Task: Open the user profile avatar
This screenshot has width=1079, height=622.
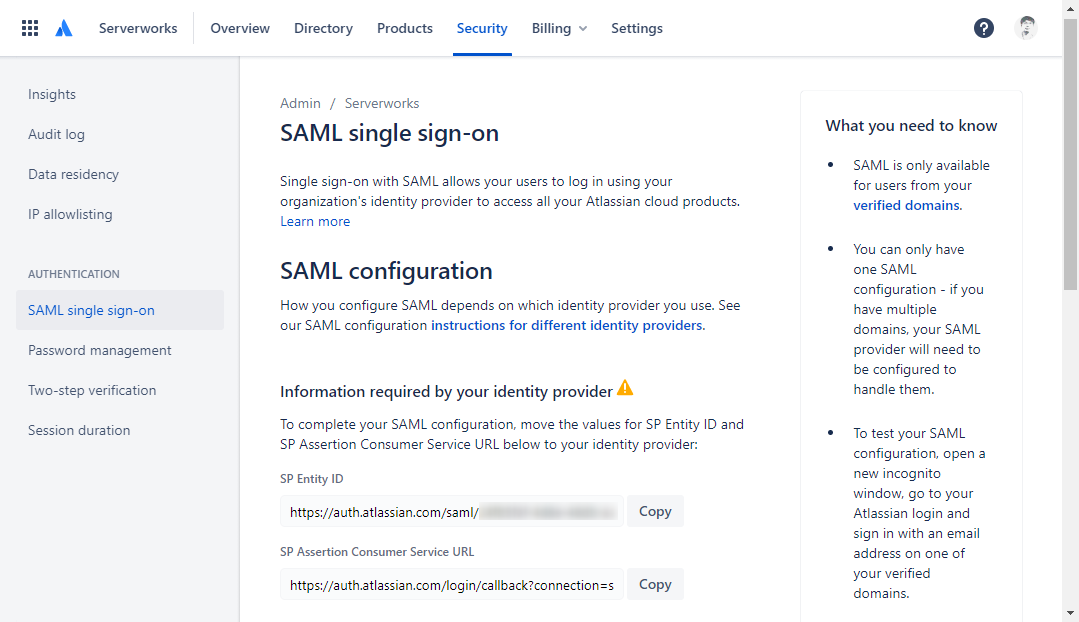Action: [x=1026, y=28]
